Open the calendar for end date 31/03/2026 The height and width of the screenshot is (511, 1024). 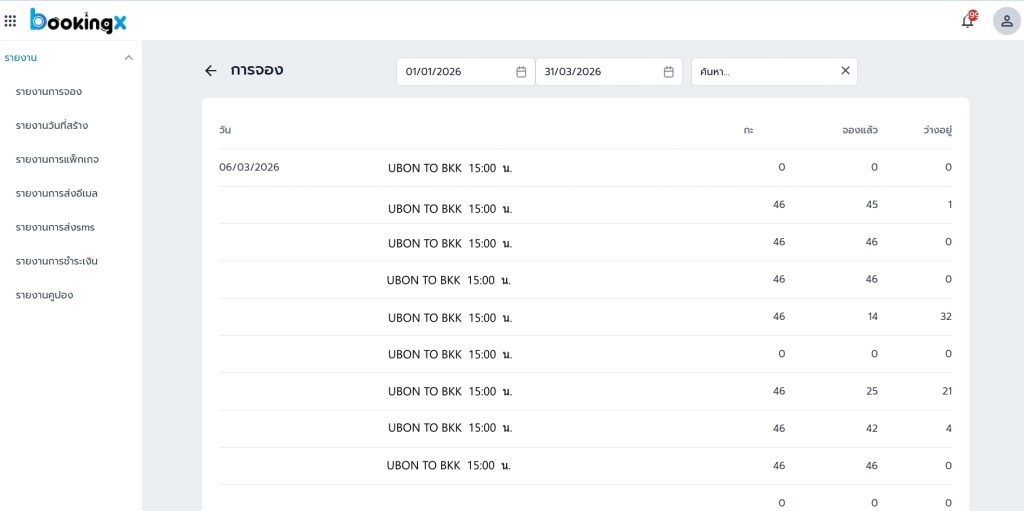point(669,72)
